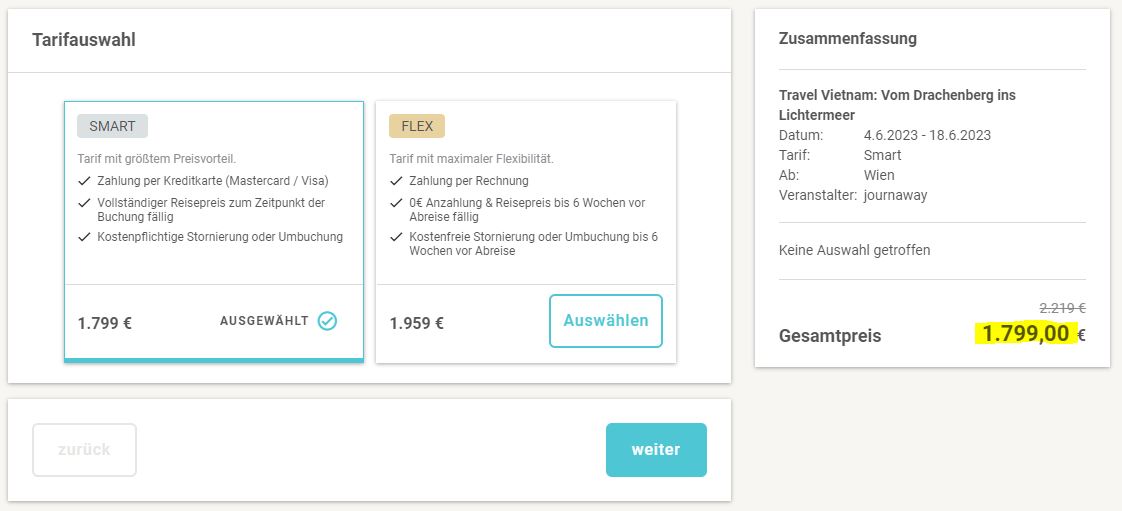Click the 1.959 € FLEX price
1122x511 pixels.
(x=416, y=323)
